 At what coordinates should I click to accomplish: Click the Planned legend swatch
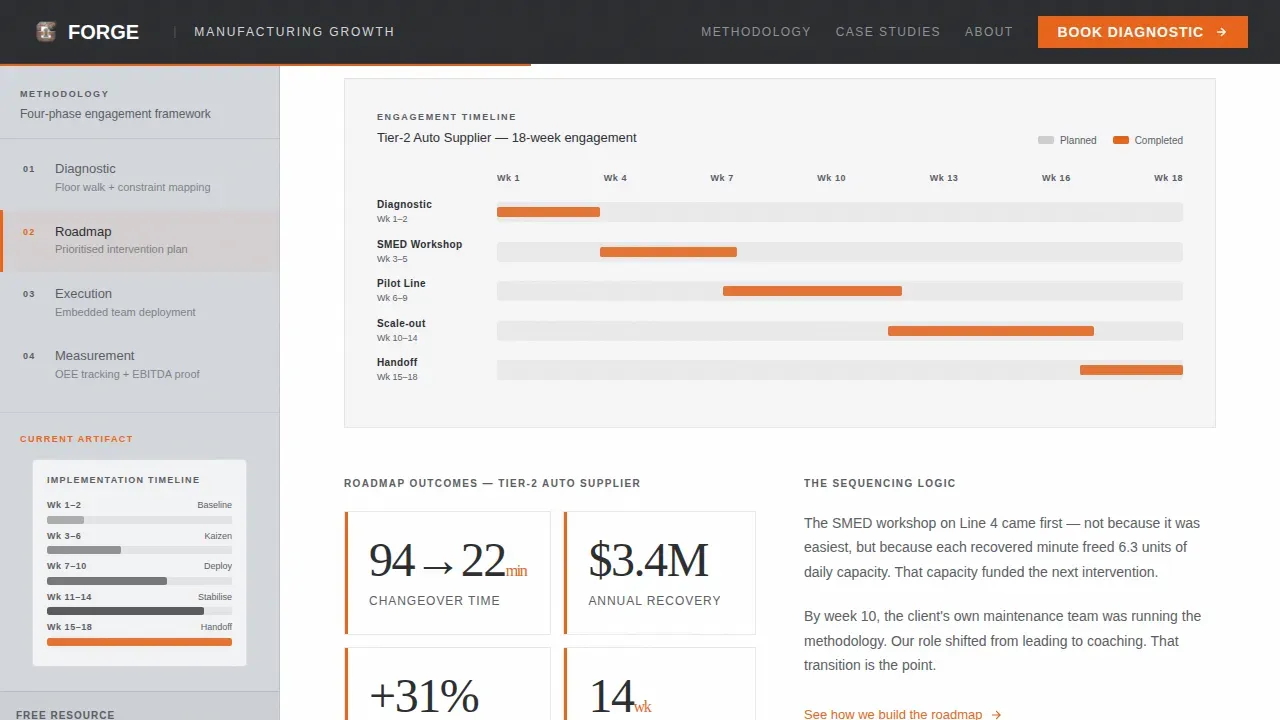(x=1046, y=140)
